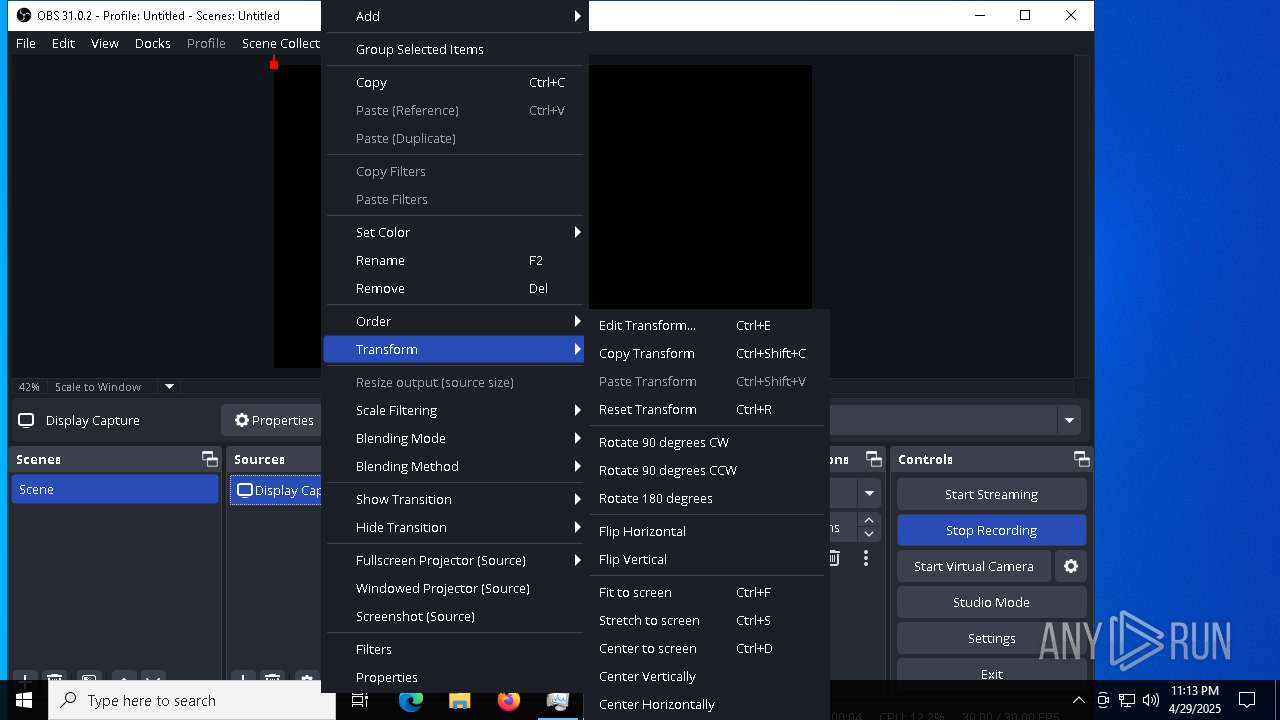1280x720 pixels.
Task: Show hidden system tray icons
Action: coord(1078,700)
